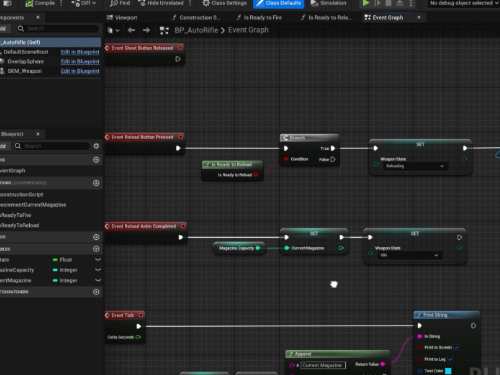Image resolution: width=500 pixels, height=375 pixels.
Task: Open Edit in Blueprint link for DefaultSceneRoot
Action: click(80, 52)
